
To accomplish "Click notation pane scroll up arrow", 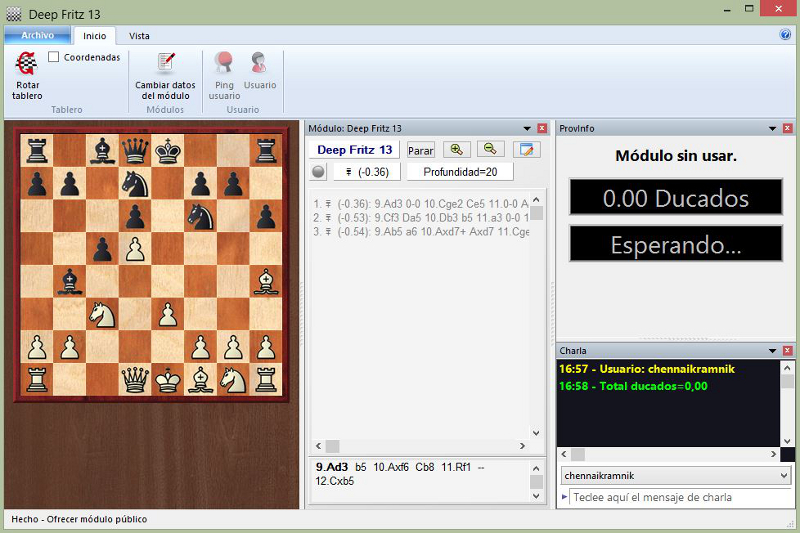I will tap(536, 468).
